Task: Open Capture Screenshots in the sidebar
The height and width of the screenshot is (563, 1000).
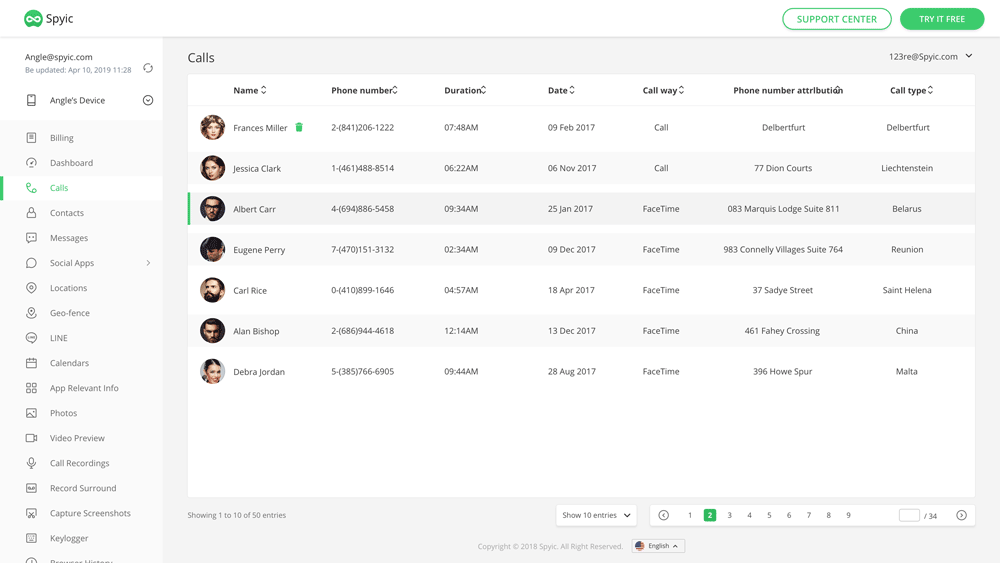Action: [90, 513]
